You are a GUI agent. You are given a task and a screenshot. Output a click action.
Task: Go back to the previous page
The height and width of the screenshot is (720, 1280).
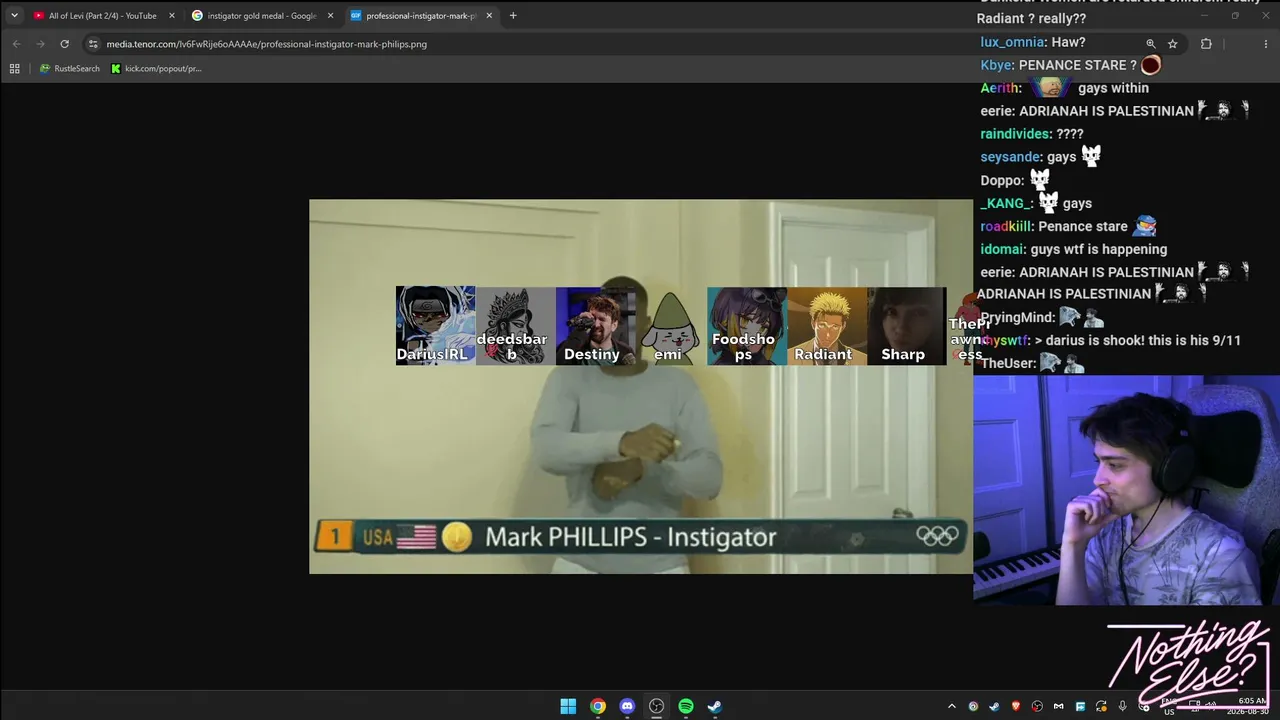pyautogui.click(x=16, y=44)
